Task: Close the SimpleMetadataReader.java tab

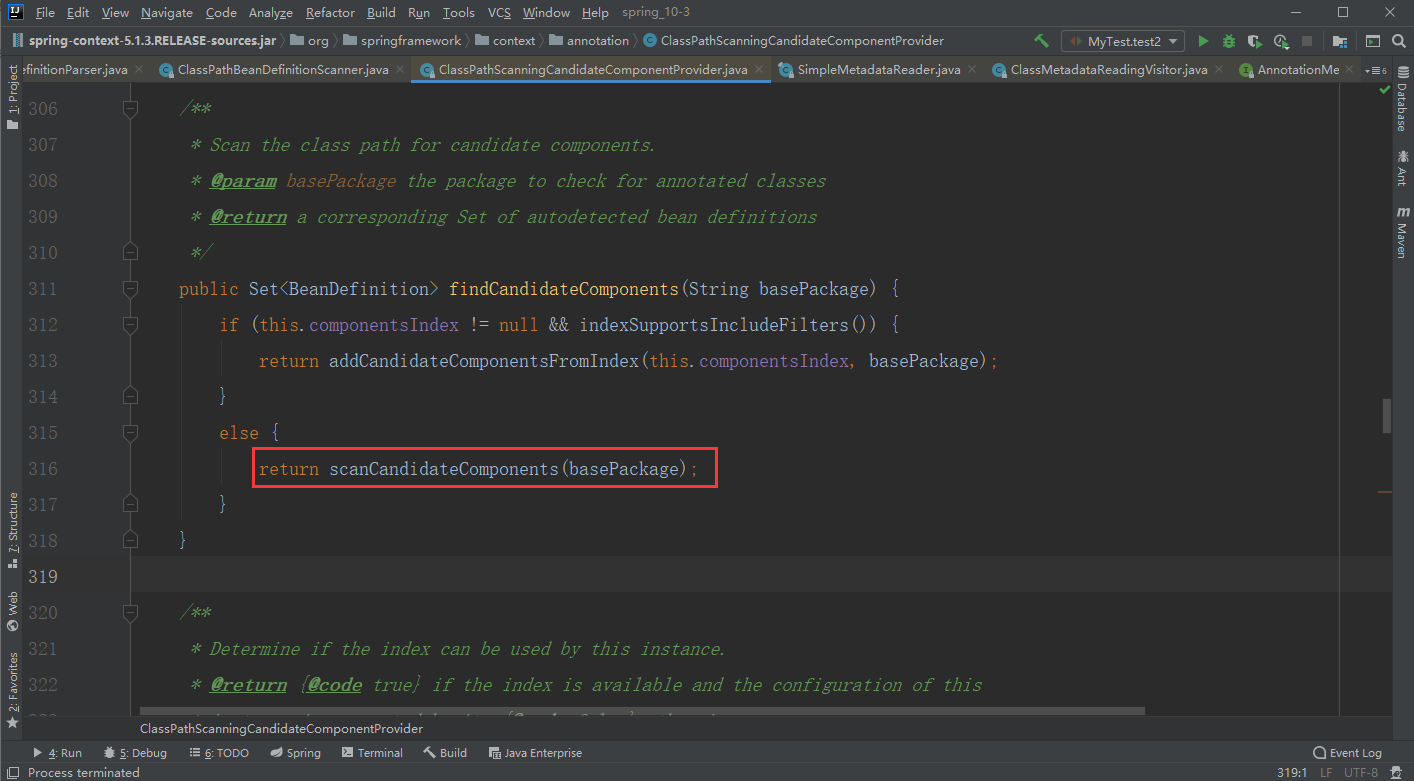Action: 972,70
